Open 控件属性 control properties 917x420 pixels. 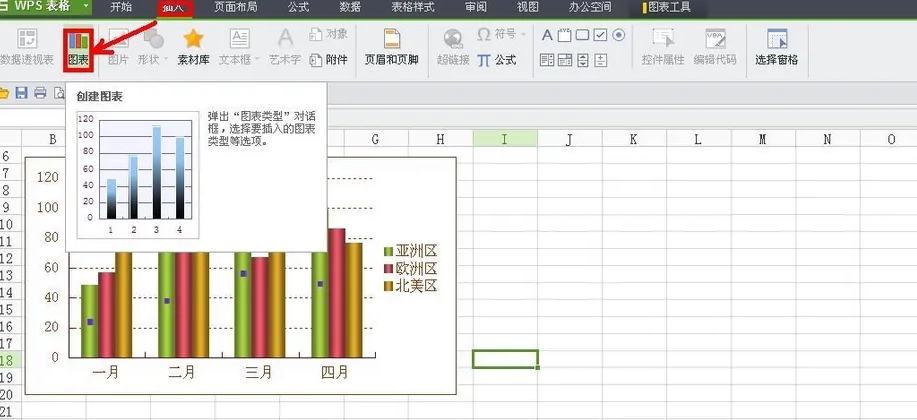(663, 48)
